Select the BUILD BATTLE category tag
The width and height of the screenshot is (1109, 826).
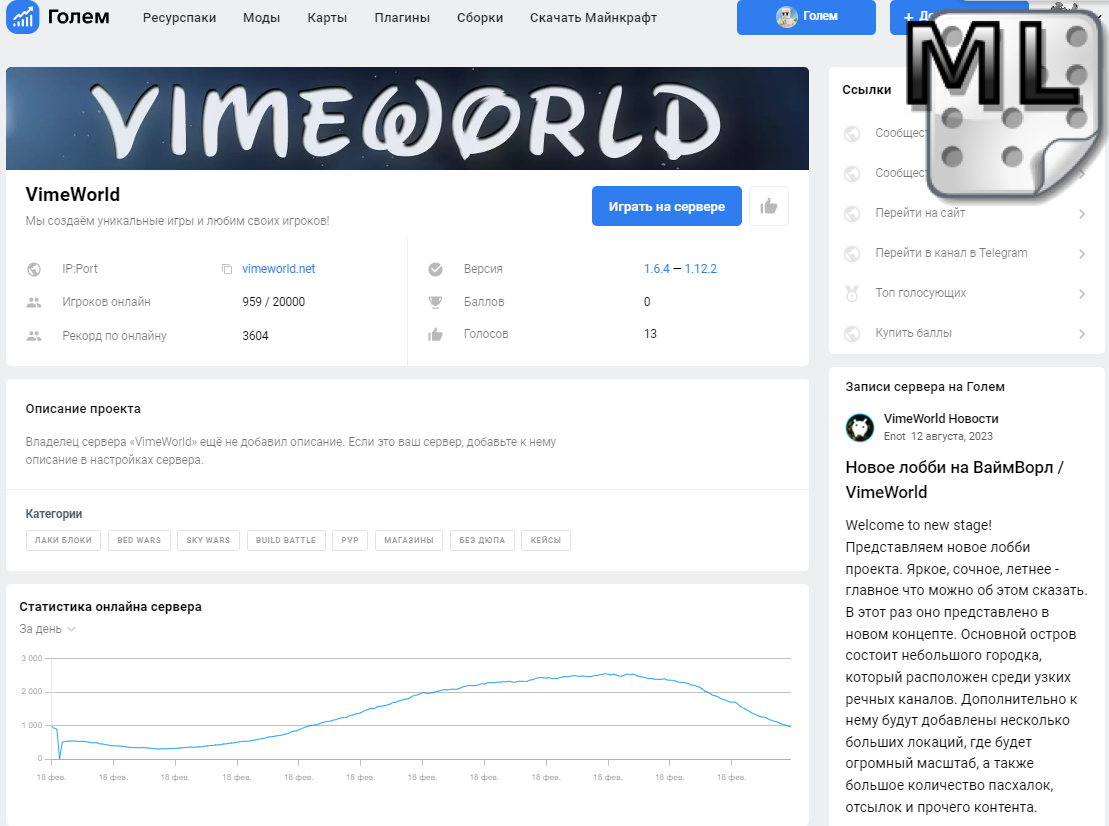(x=286, y=540)
